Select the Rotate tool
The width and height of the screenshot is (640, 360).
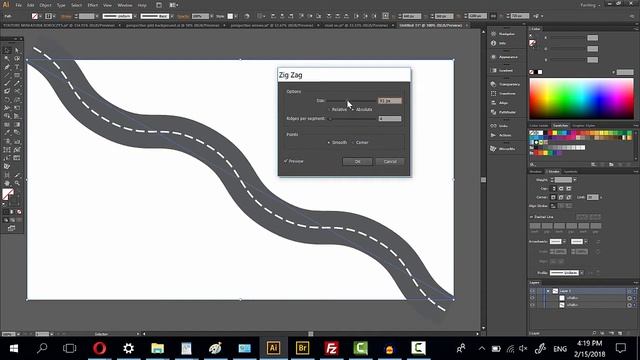click(7, 100)
